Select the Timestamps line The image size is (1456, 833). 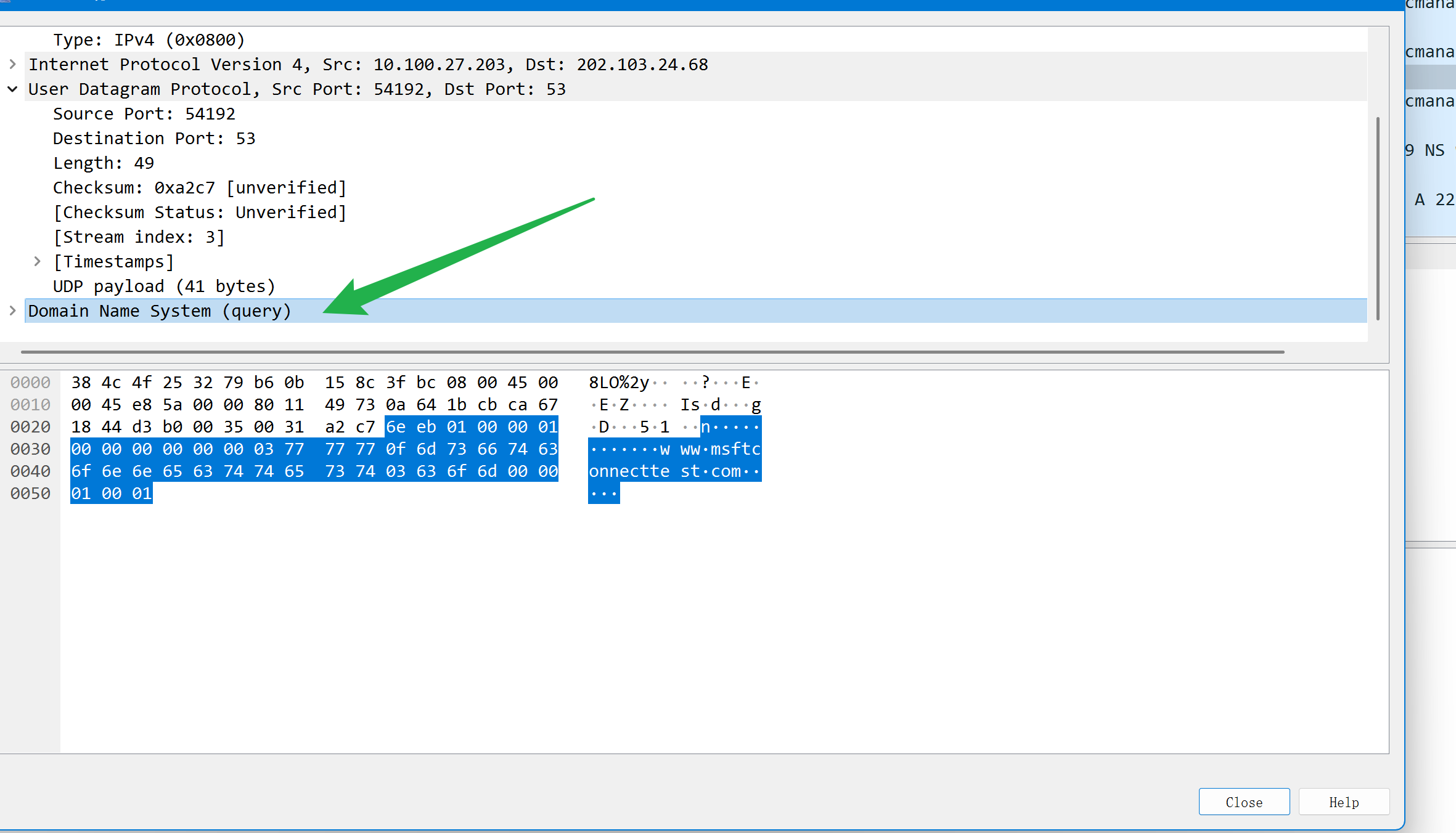pos(113,261)
